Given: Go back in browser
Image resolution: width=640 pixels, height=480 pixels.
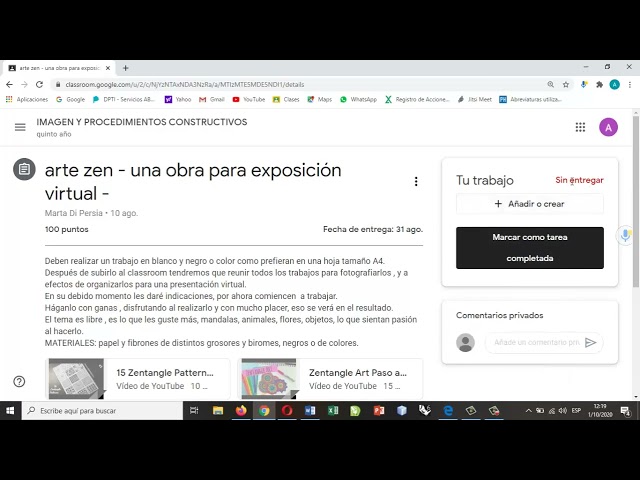Looking at the screenshot, I should (9, 84).
